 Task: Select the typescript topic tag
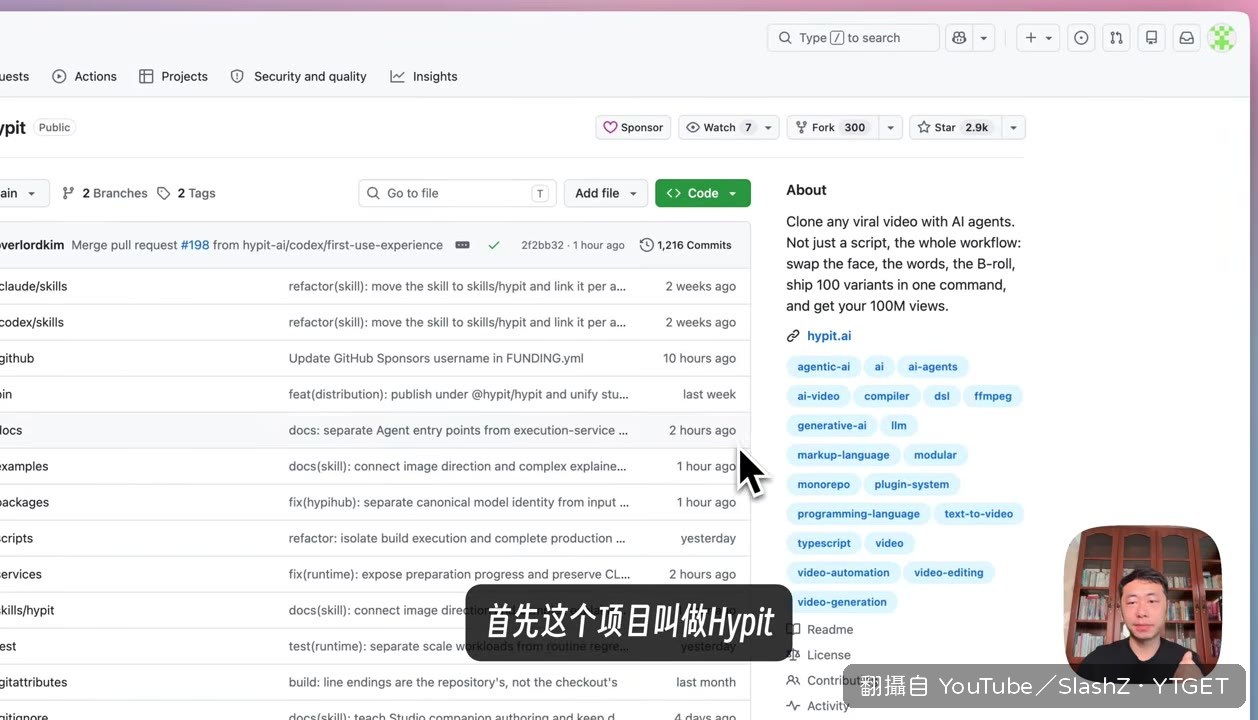(x=824, y=544)
